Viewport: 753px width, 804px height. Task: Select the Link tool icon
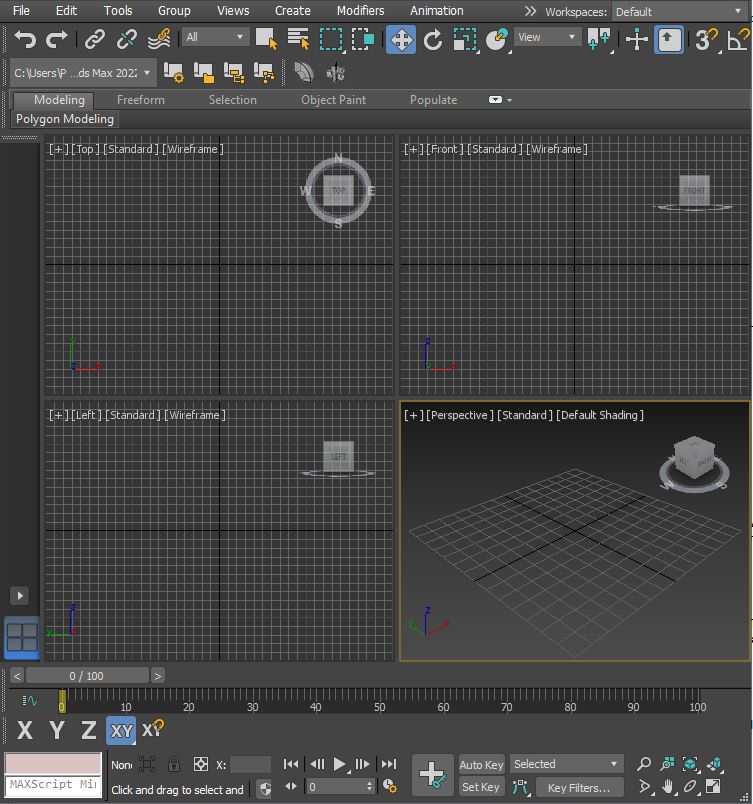(95, 39)
